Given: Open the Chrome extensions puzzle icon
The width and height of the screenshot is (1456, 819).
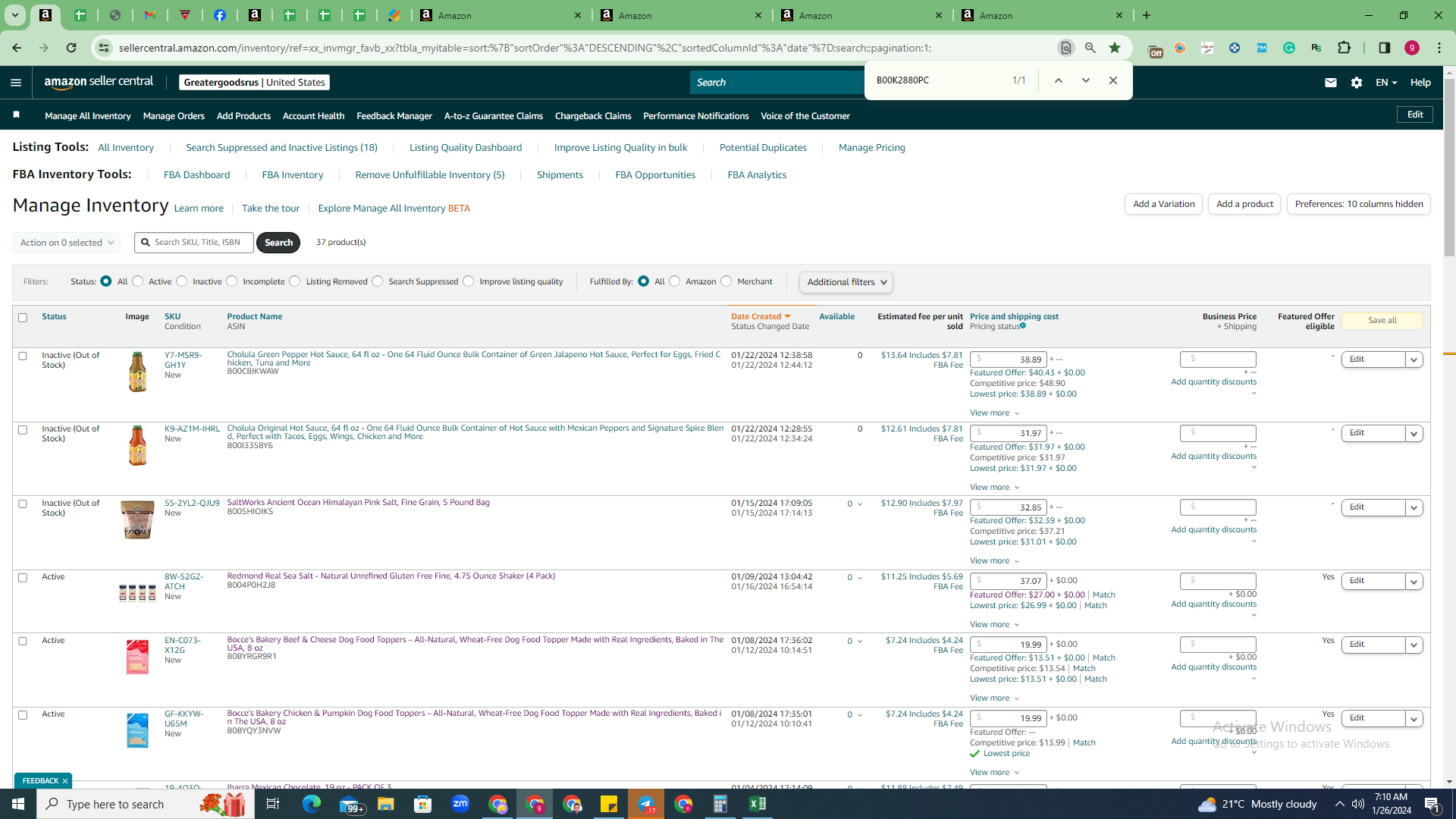Looking at the screenshot, I should [1344, 48].
